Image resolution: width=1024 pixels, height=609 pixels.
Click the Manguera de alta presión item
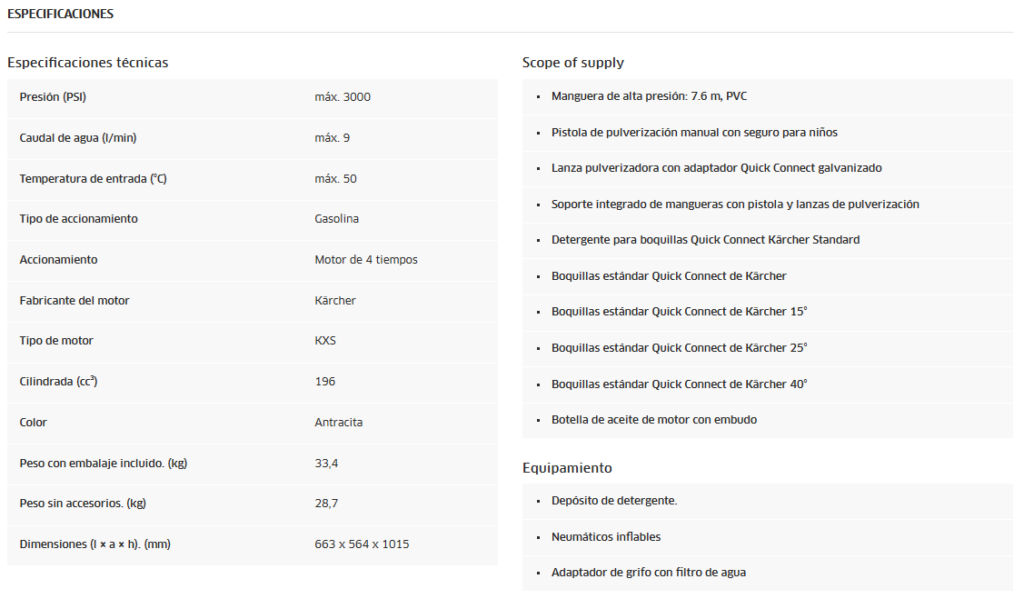point(649,96)
